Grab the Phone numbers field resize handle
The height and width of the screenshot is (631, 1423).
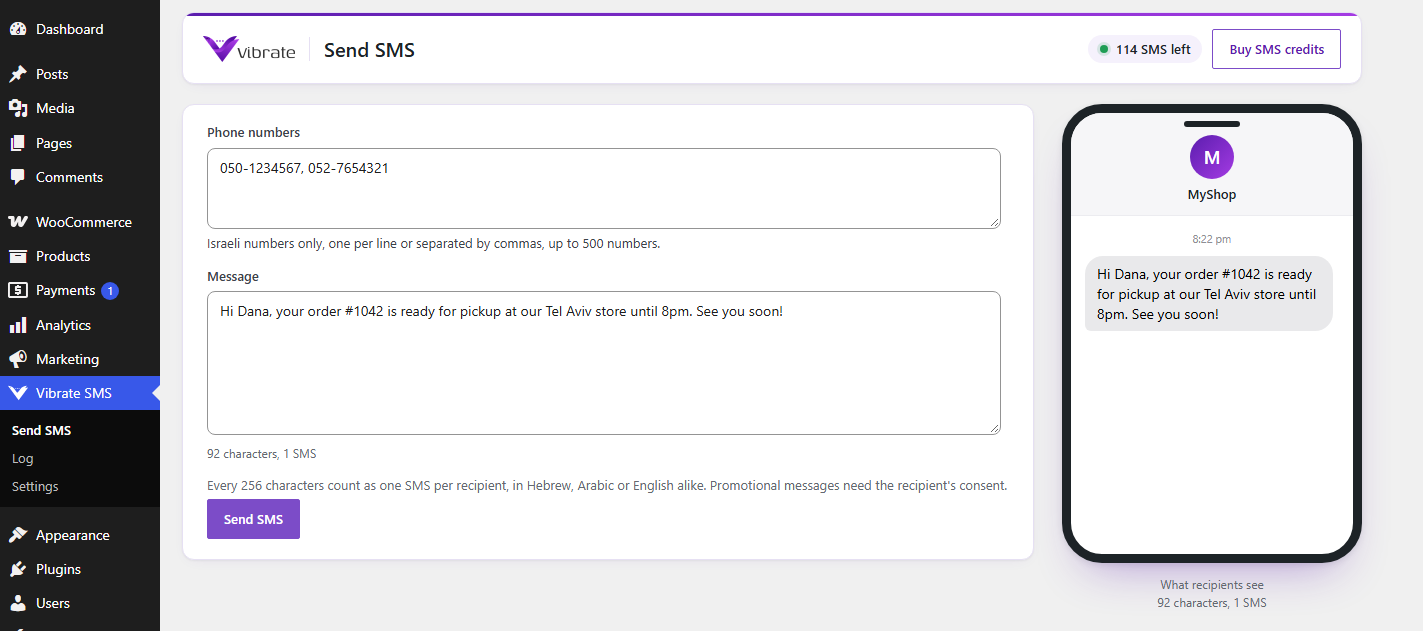[x=994, y=222]
